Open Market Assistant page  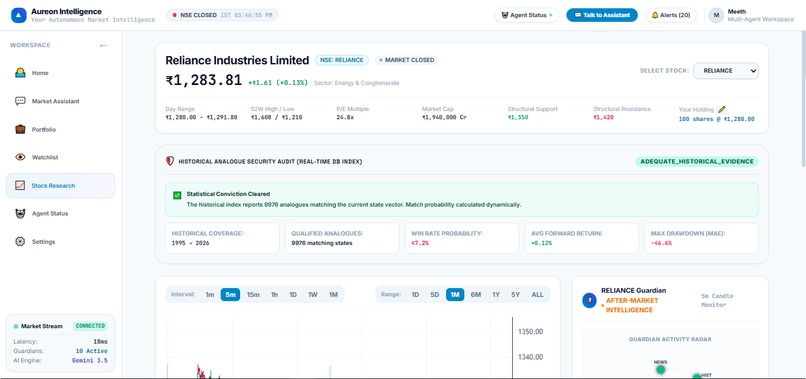[60, 101]
